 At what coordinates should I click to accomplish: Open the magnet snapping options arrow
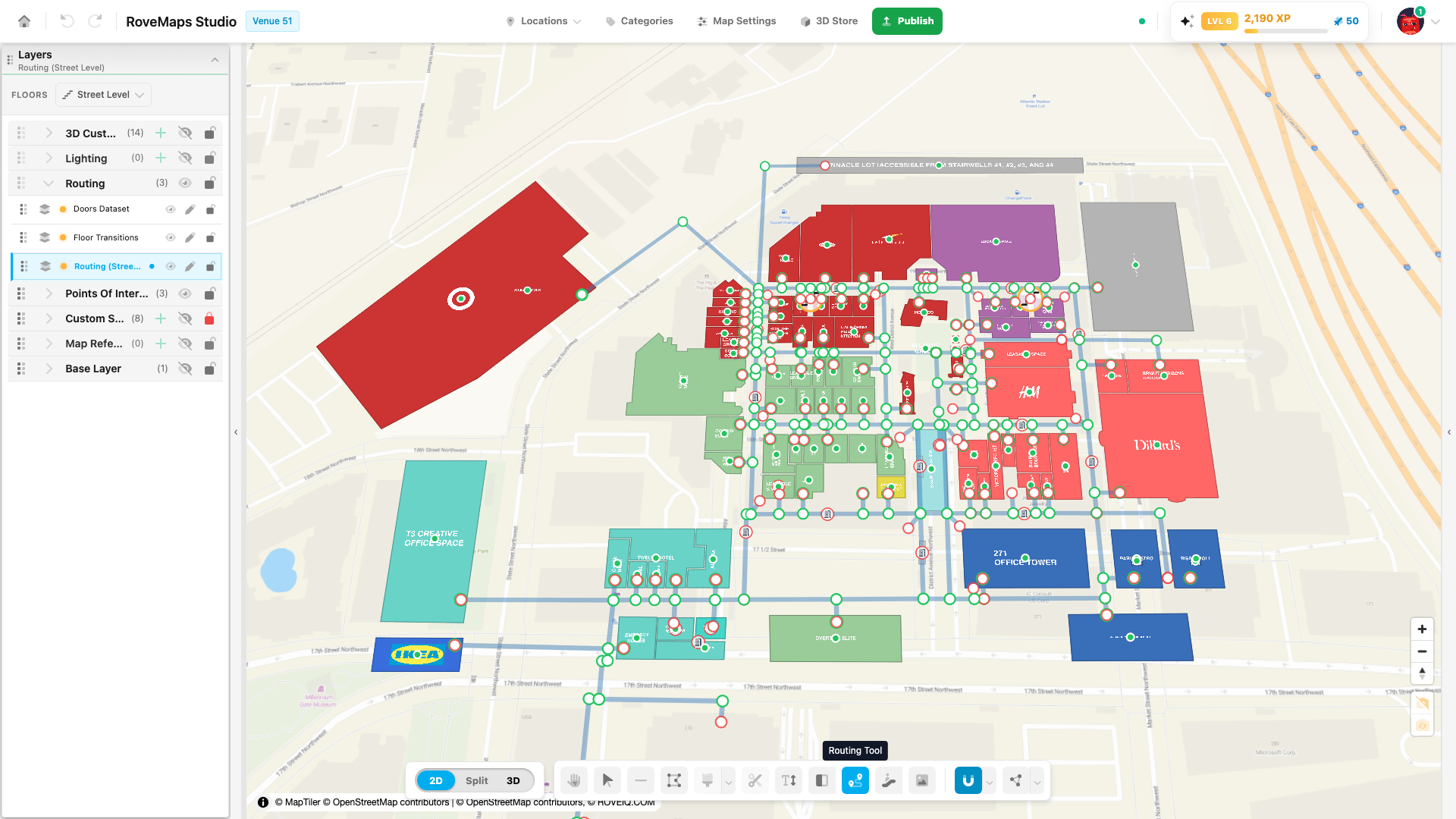[990, 781]
